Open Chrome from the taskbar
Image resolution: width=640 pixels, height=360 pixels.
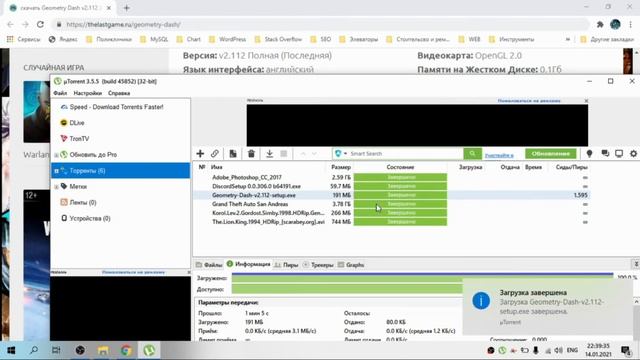126,350
